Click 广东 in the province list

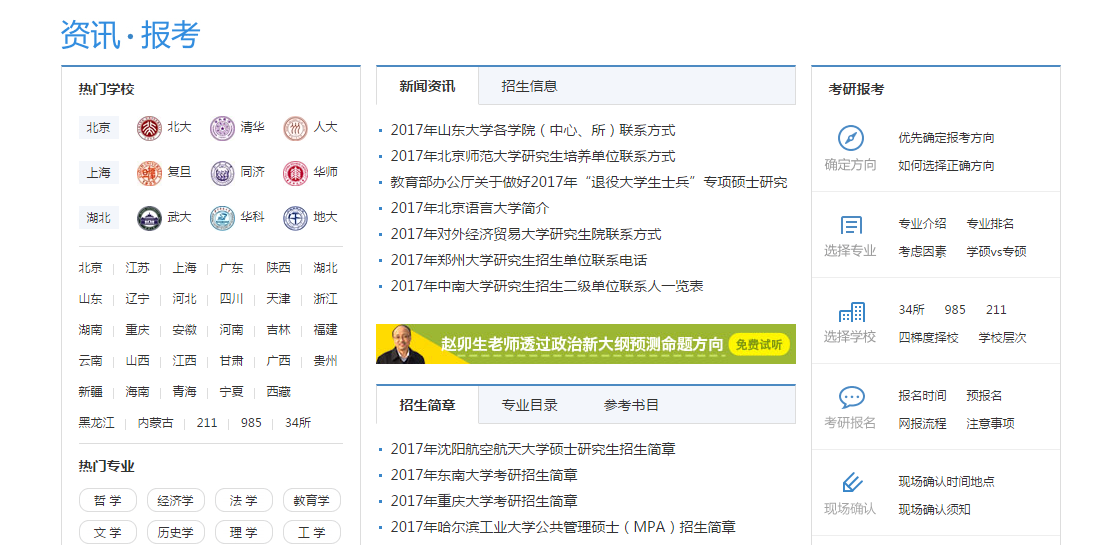231,268
